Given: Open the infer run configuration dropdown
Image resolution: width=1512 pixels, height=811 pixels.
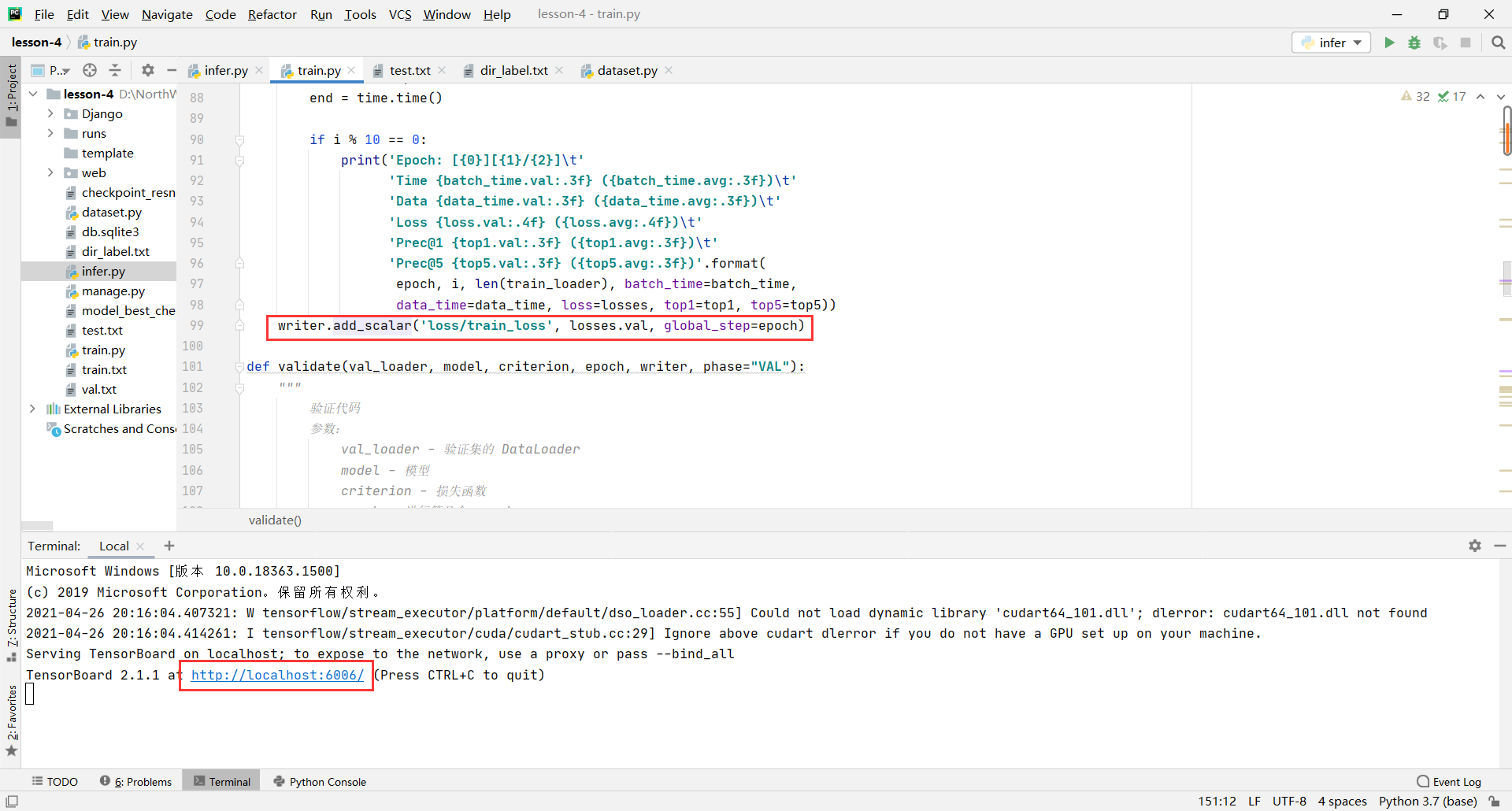Looking at the screenshot, I should 1358,42.
